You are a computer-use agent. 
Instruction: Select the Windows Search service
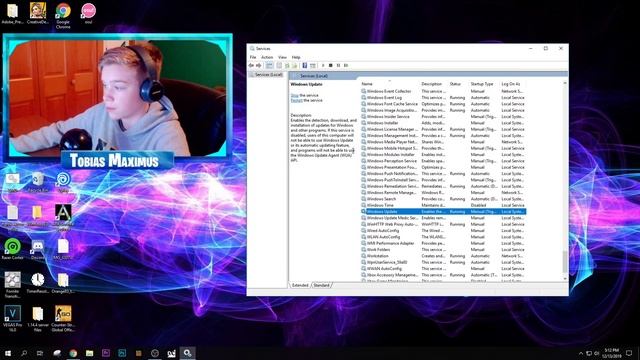pyautogui.click(x=443, y=199)
